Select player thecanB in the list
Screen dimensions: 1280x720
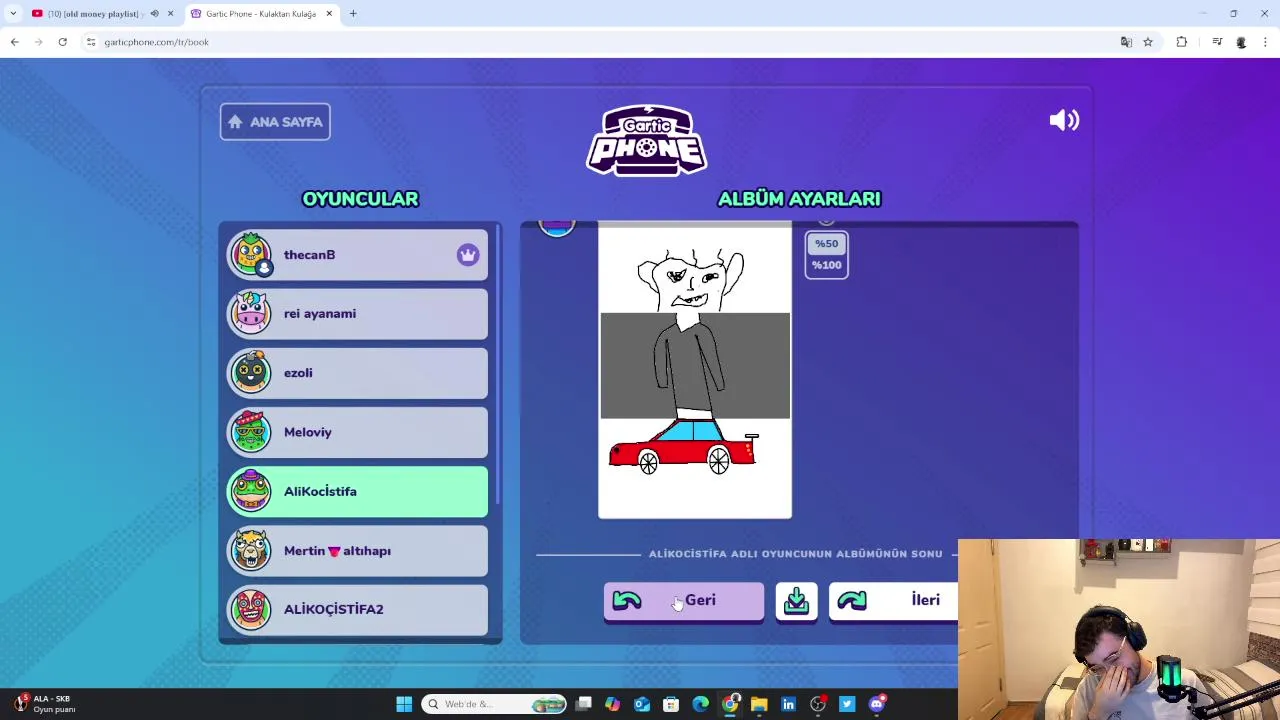pyautogui.click(x=357, y=255)
